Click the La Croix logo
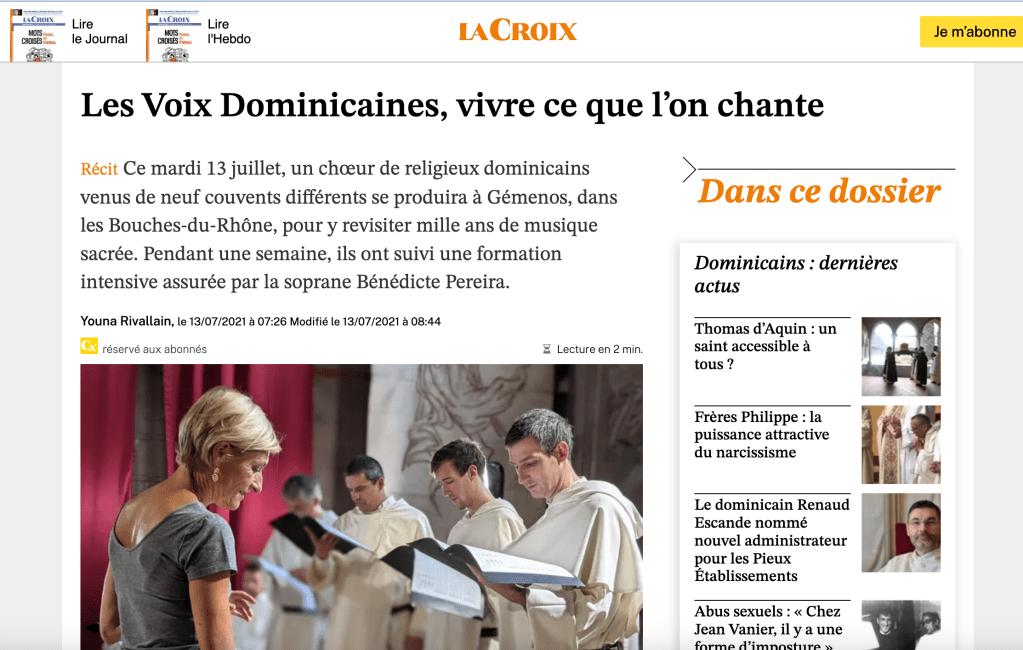Viewport: 1023px width, 650px height. [x=517, y=30]
